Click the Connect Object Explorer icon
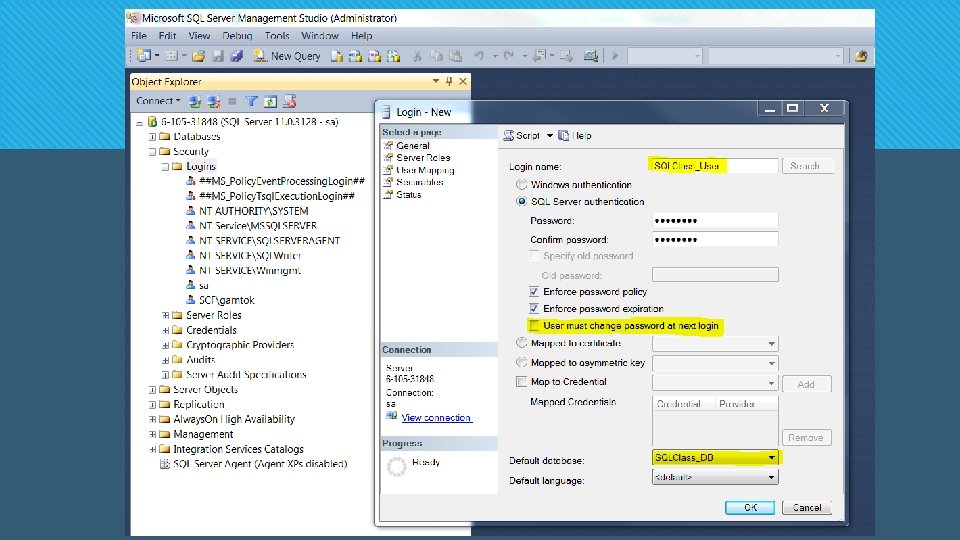Screen dimensions: 960x540 point(195,101)
